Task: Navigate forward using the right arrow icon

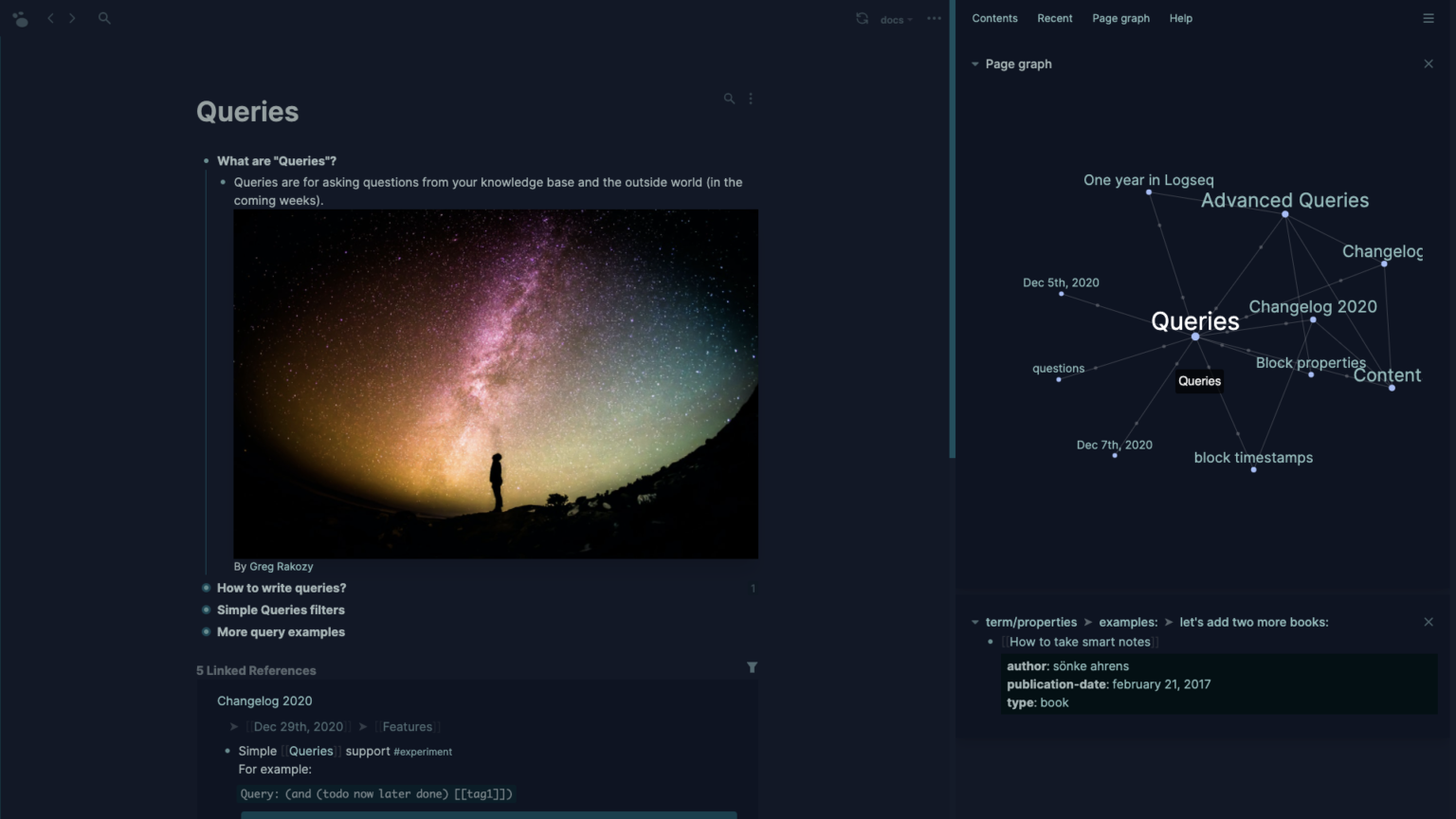Action: 73,17
